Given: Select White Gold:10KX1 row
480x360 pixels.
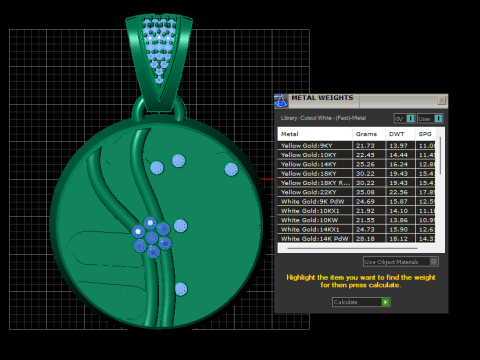Looking at the screenshot, I should click(356, 211).
